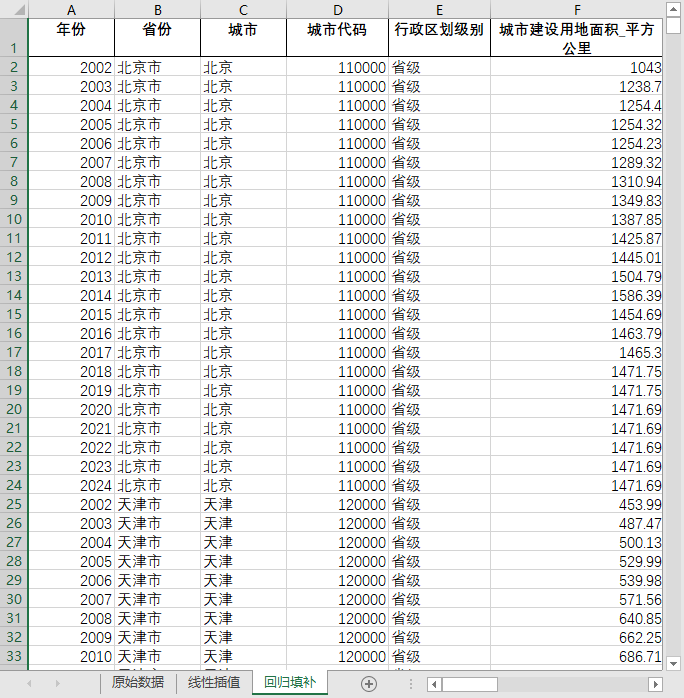Click 天津 city cell in row 33
The height and width of the screenshot is (698, 684).
(243, 656)
